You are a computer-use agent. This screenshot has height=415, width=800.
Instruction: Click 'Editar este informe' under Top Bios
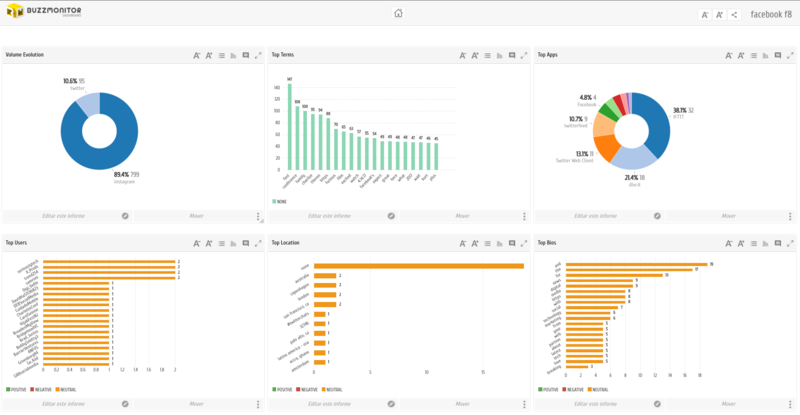pos(595,404)
